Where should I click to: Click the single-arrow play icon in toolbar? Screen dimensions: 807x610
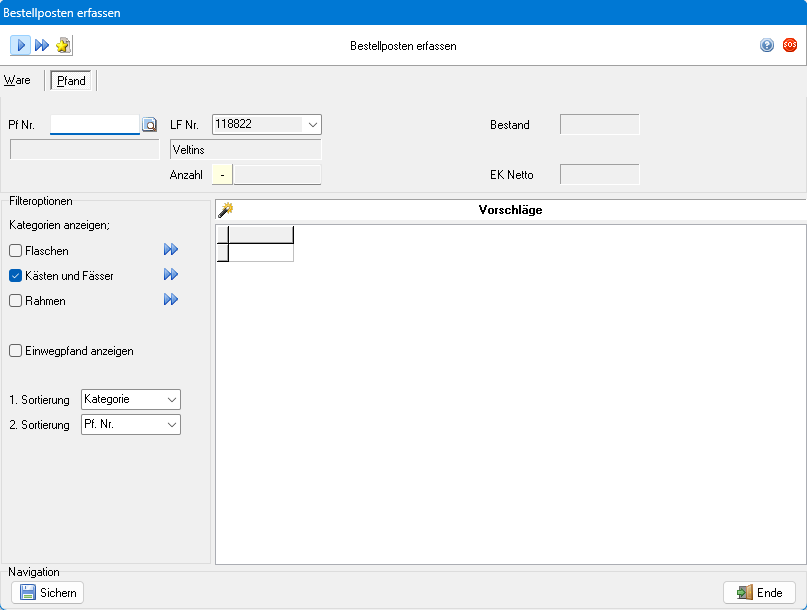point(21,45)
